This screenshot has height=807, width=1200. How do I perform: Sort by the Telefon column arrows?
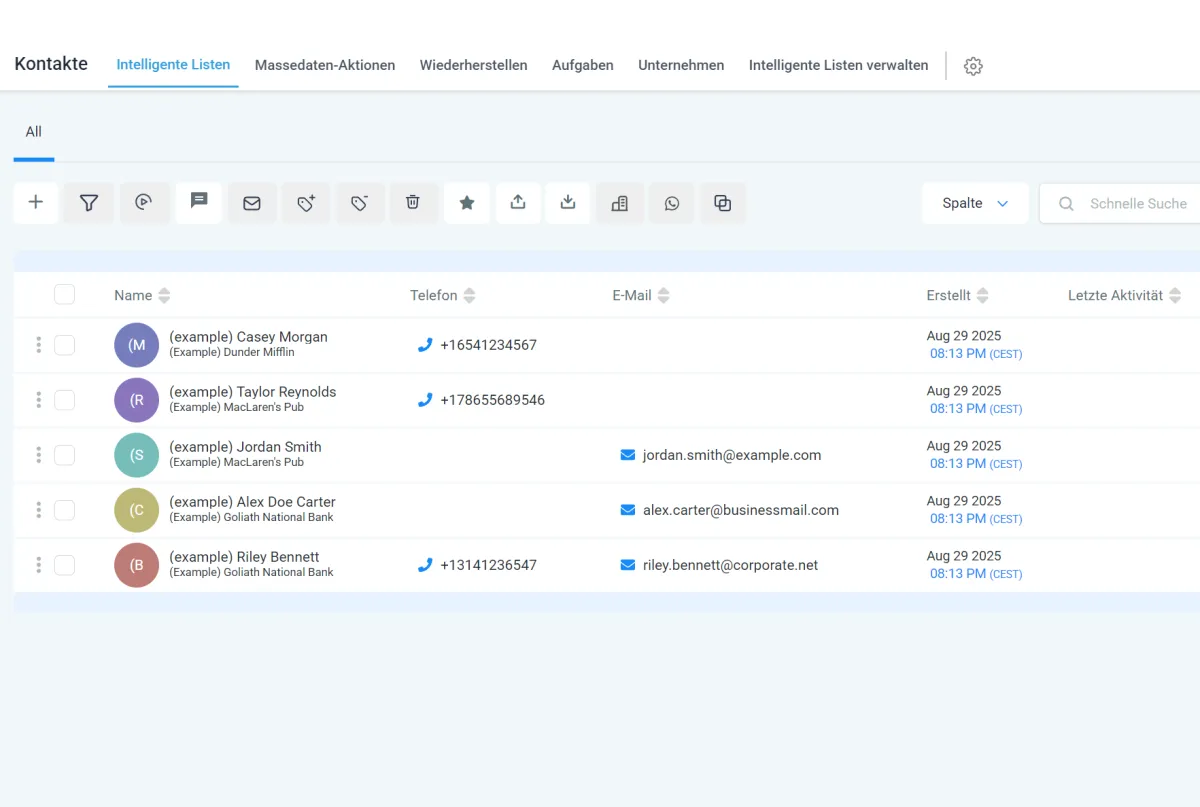pos(469,296)
